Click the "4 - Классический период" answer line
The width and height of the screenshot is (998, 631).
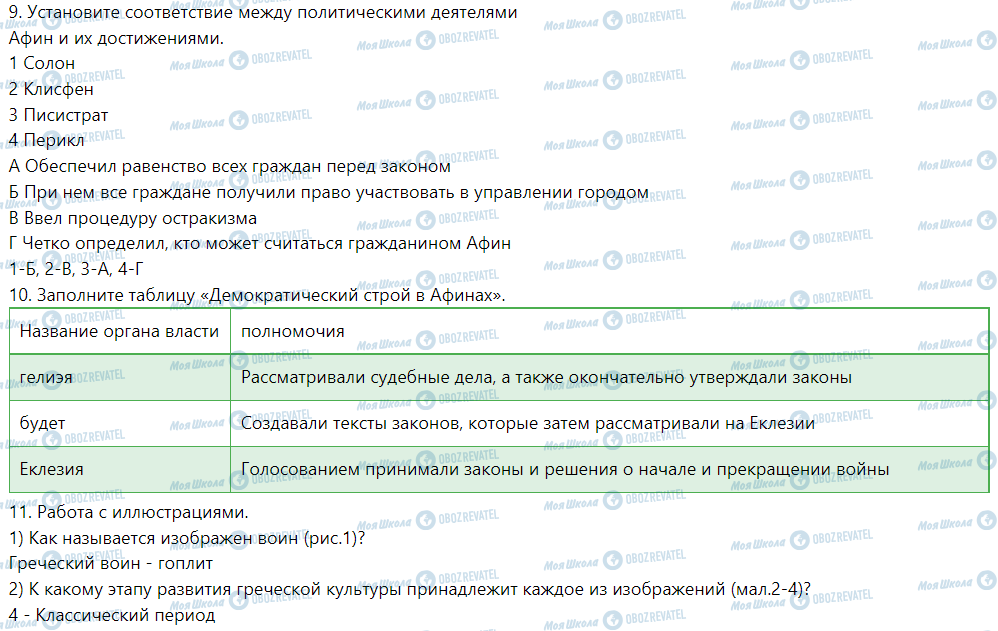click(111, 615)
